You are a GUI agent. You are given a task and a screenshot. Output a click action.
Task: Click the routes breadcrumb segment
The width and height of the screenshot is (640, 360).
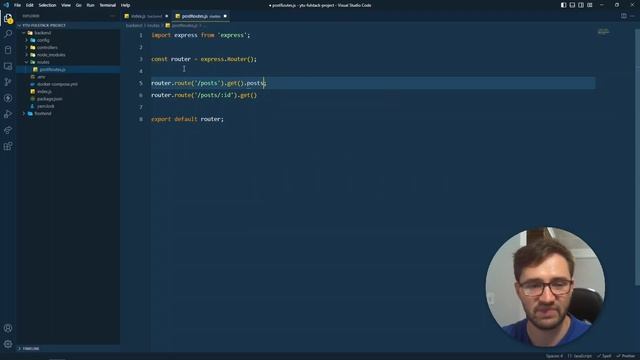click(153, 25)
